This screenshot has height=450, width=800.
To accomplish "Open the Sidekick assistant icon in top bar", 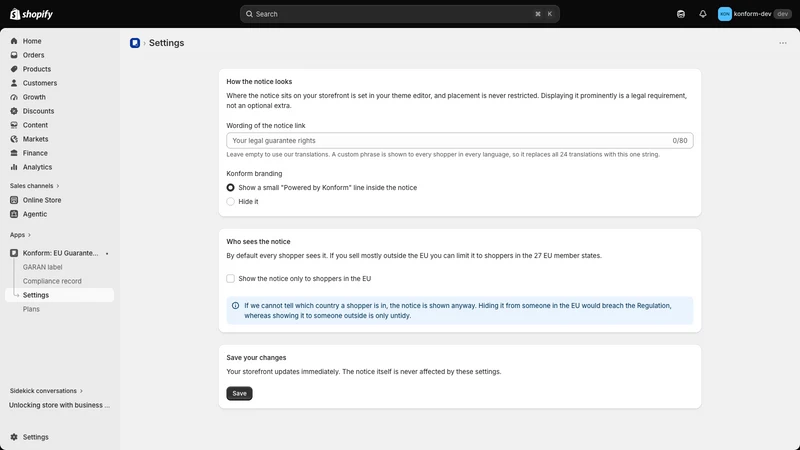I will 681,14.
